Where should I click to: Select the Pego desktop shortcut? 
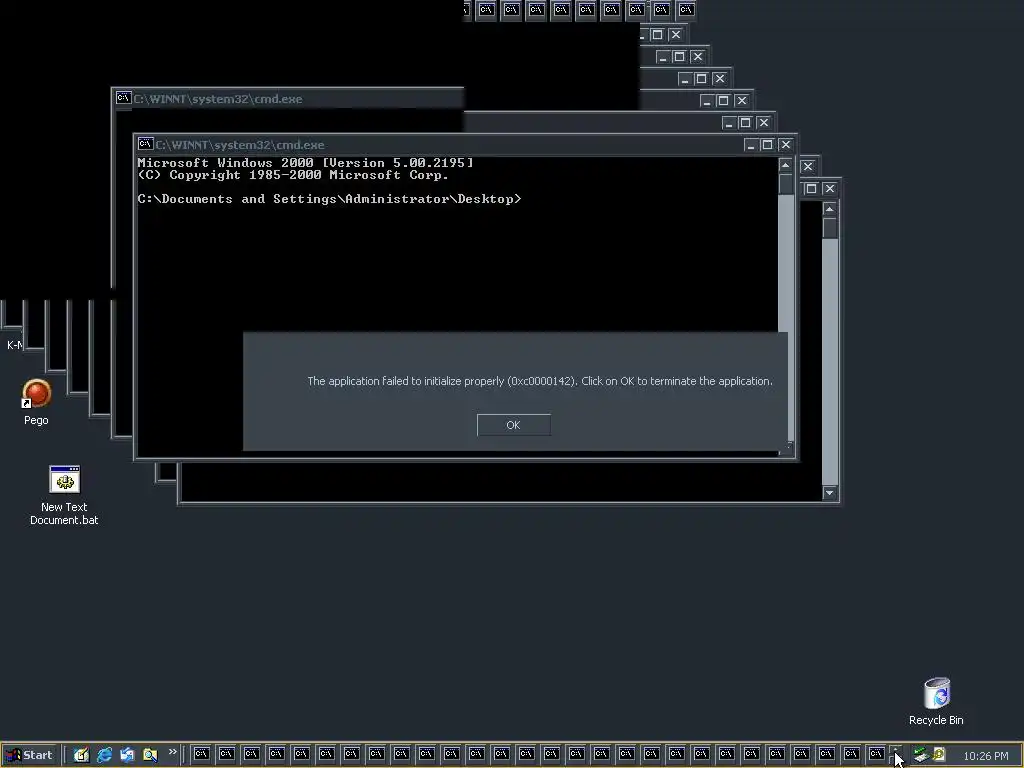(37, 402)
